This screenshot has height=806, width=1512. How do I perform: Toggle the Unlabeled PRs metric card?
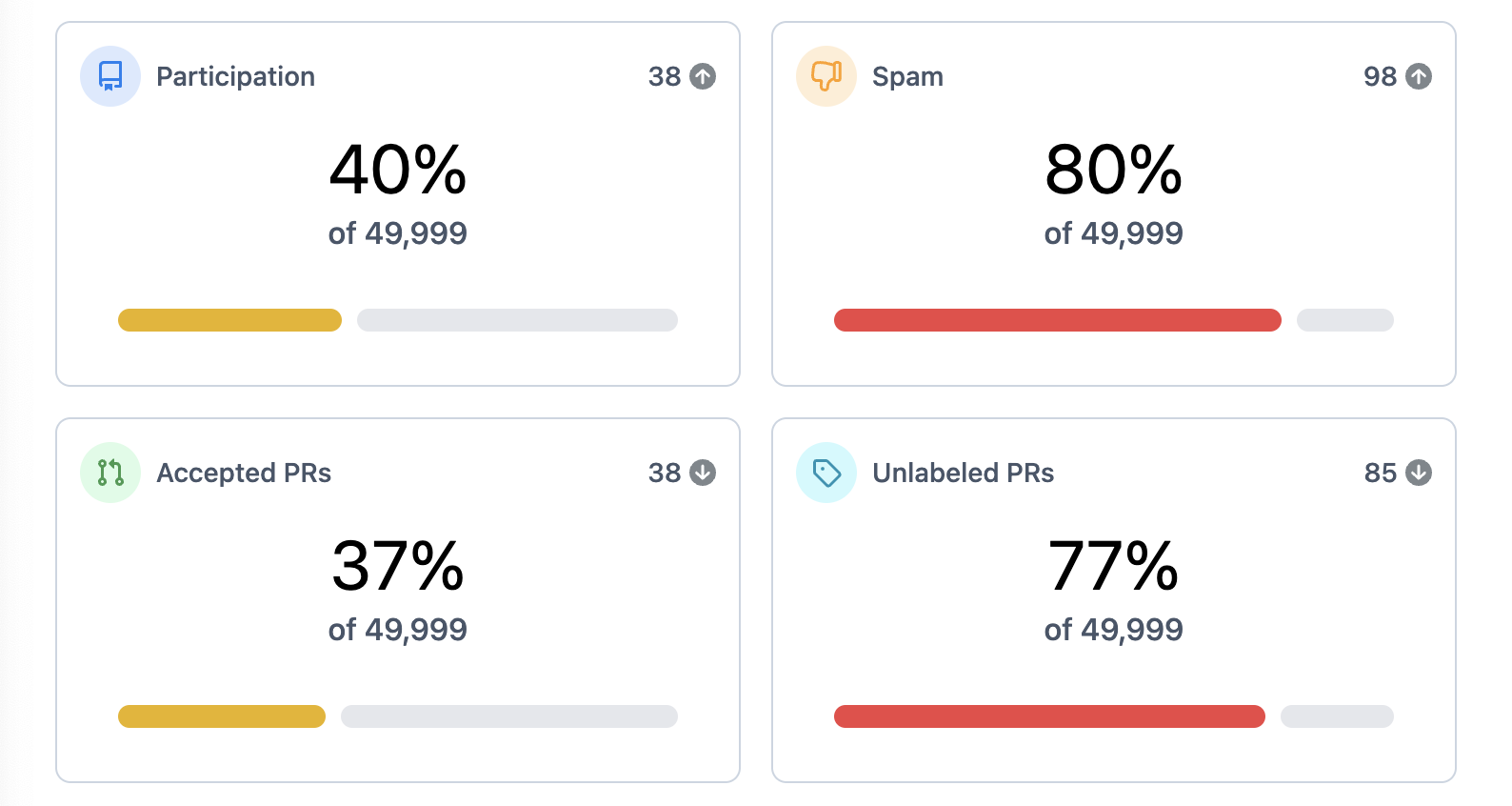[x=1113, y=598]
